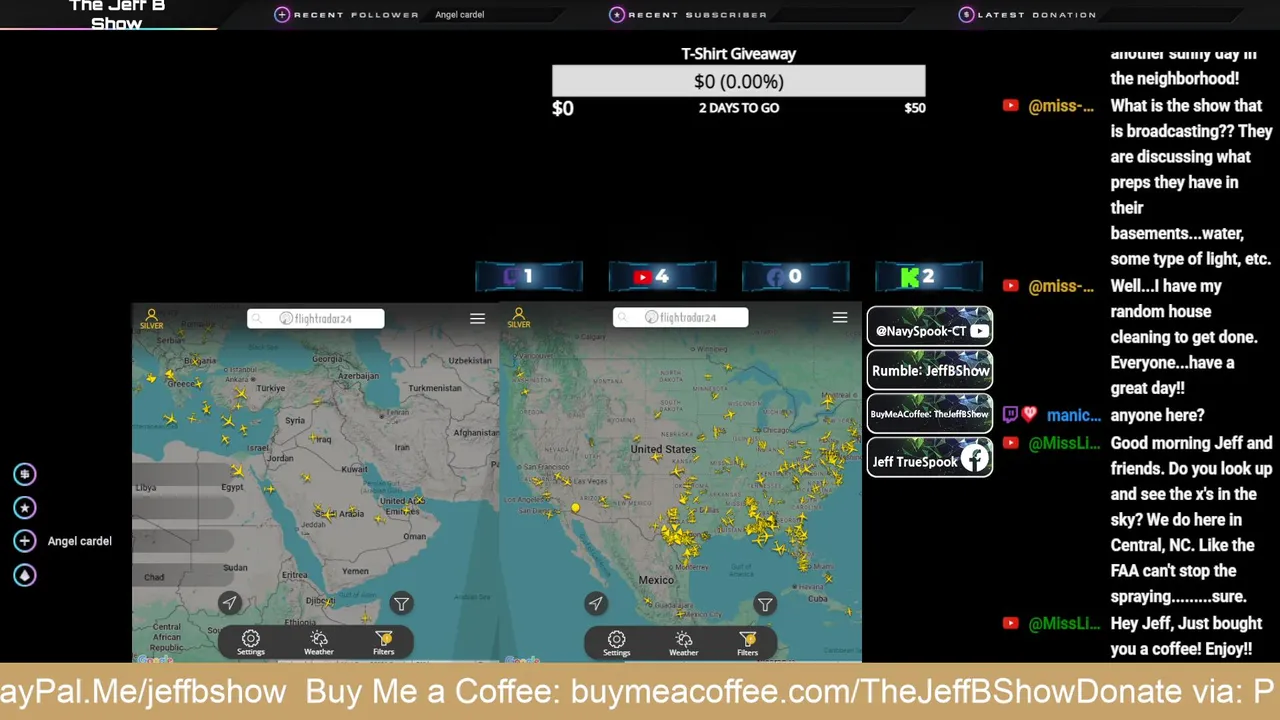This screenshot has width=1280, height=720.
Task: Open Weather in the right flightradar24 map
Action: pyautogui.click(x=684, y=642)
